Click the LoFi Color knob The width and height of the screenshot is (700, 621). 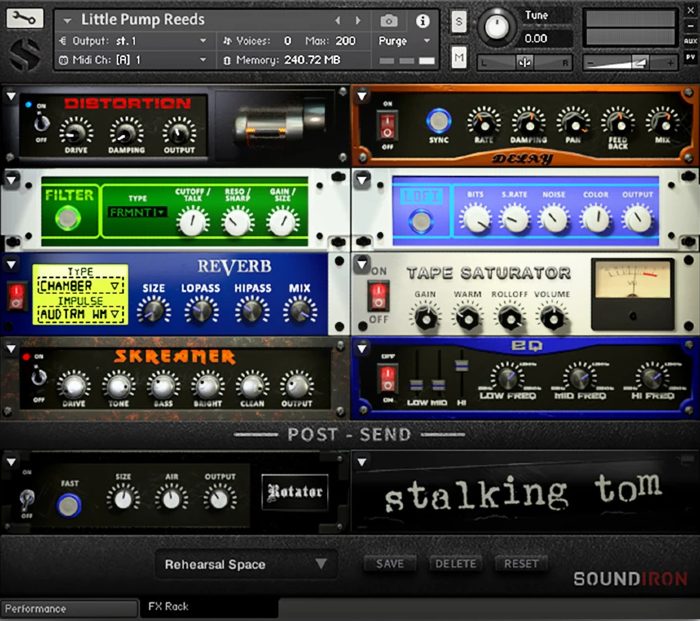click(596, 219)
